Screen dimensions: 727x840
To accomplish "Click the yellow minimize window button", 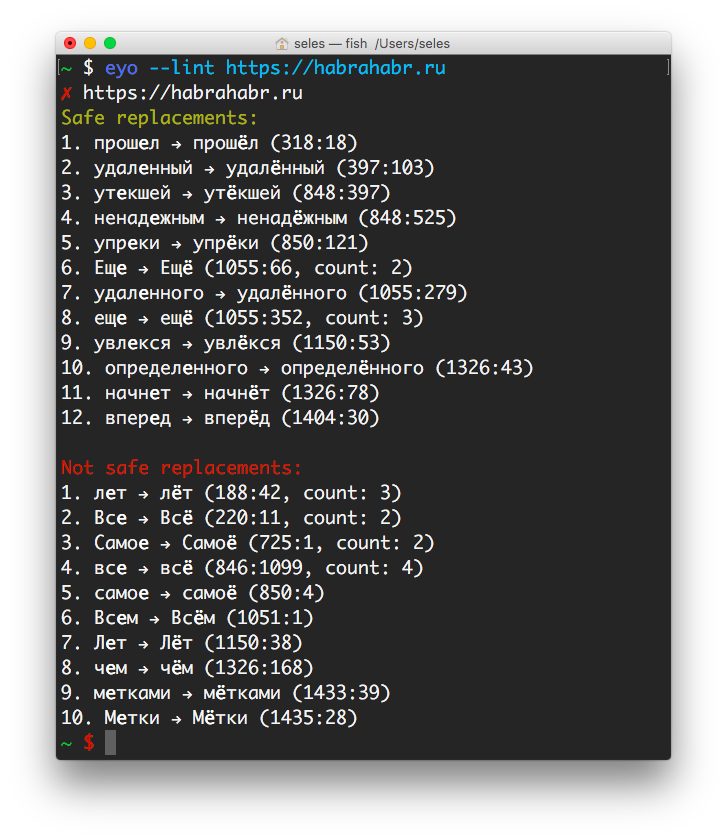I will coord(90,43).
